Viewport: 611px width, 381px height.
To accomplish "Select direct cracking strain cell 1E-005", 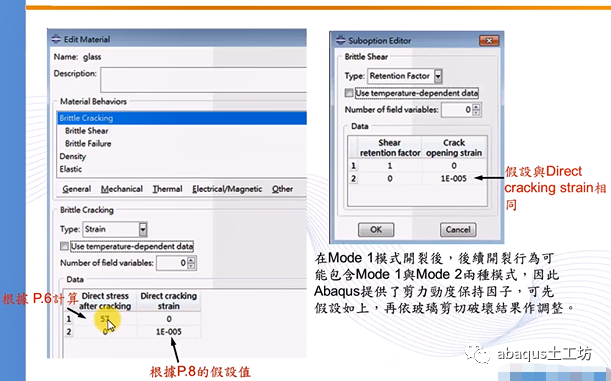I will click(169, 332).
